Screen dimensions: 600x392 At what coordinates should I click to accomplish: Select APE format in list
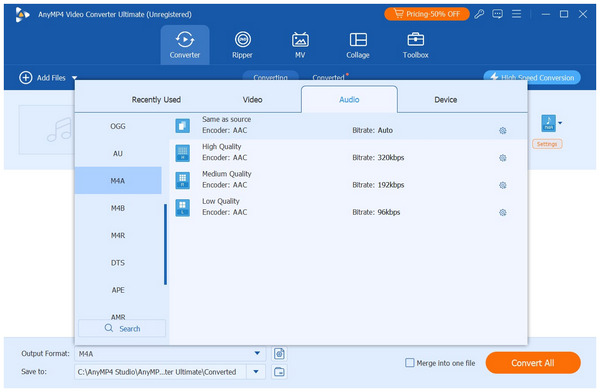click(118, 290)
